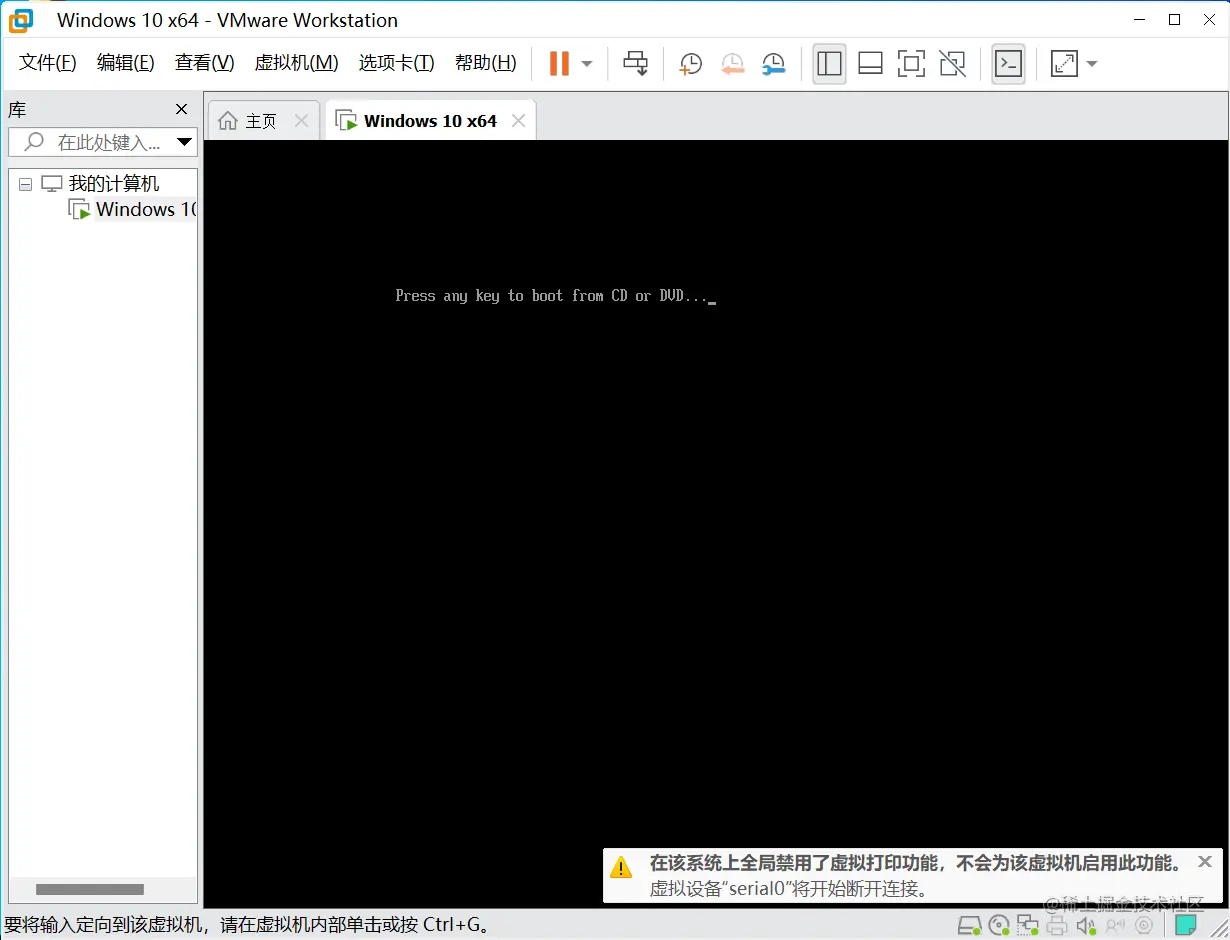This screenshot has width=1230, height=940.
Task: Open the 查看(V) menu
Action: 204,63
